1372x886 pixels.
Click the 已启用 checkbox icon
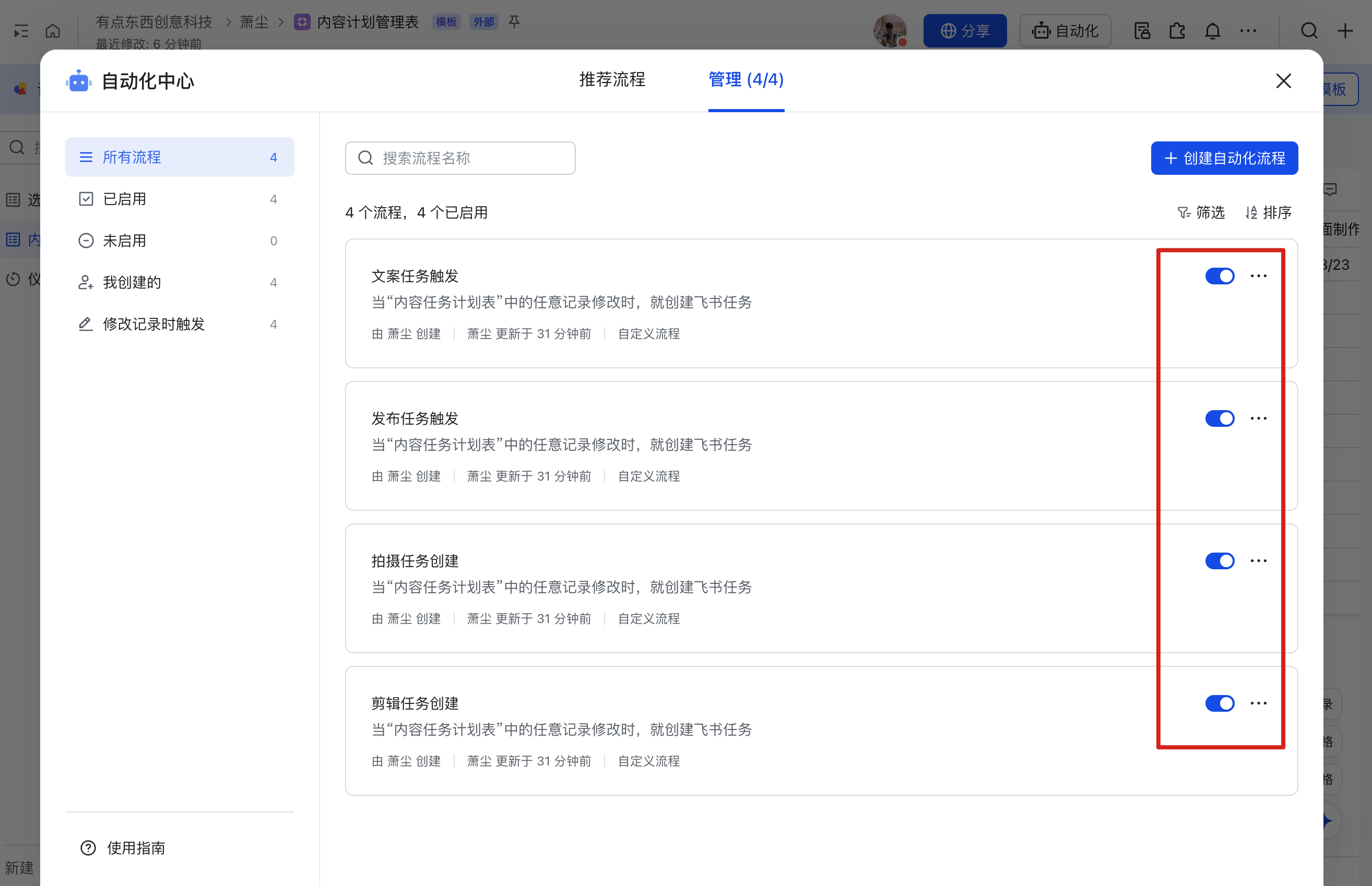point(86,199)
